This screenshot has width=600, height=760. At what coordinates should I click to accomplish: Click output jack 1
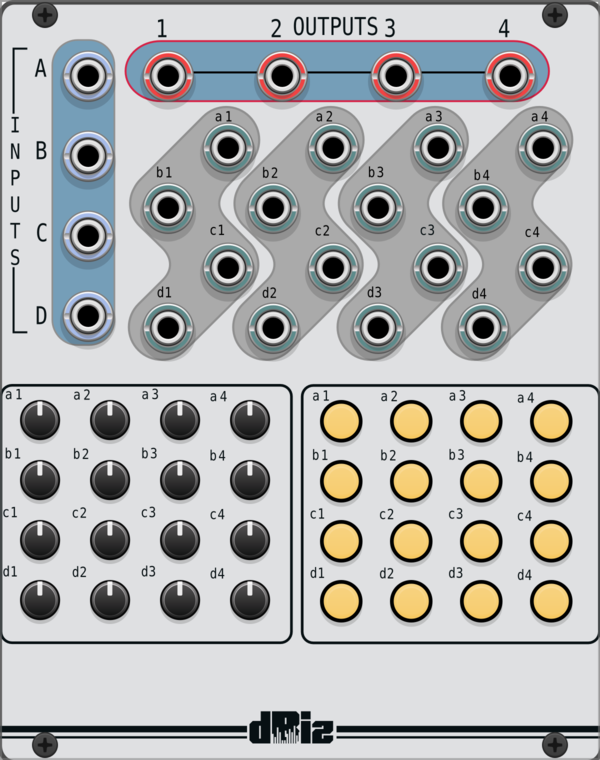click(x=168, y=76)
